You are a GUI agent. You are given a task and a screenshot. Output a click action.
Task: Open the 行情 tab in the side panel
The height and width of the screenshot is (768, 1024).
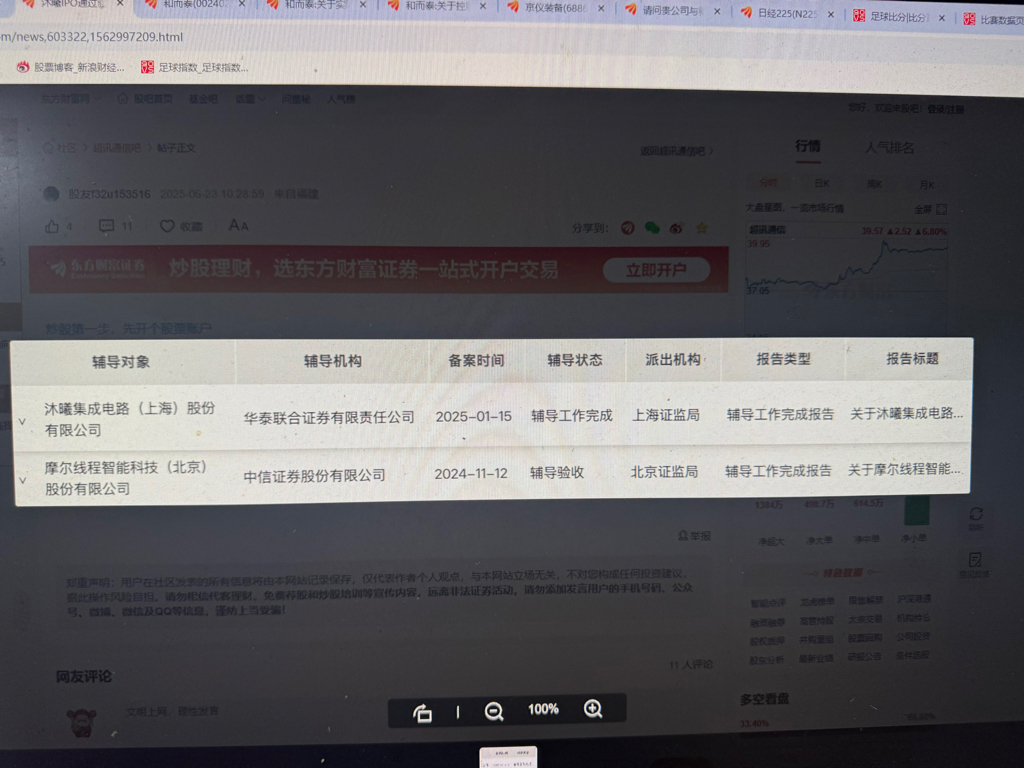click(808, 146)
